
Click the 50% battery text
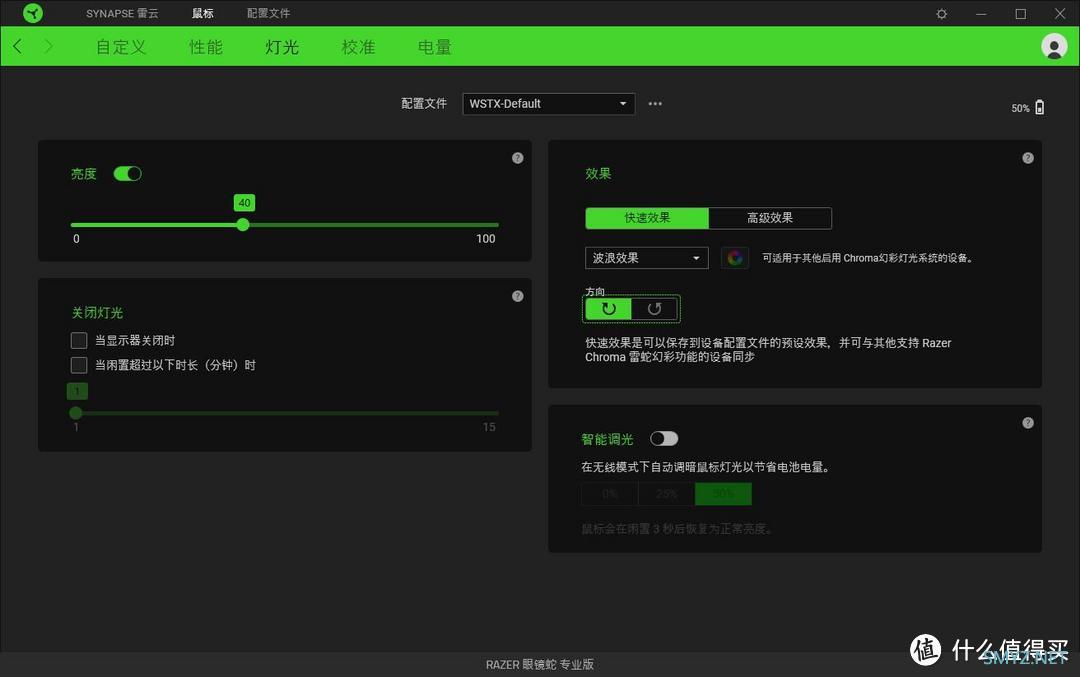[x=1020, y=108]
